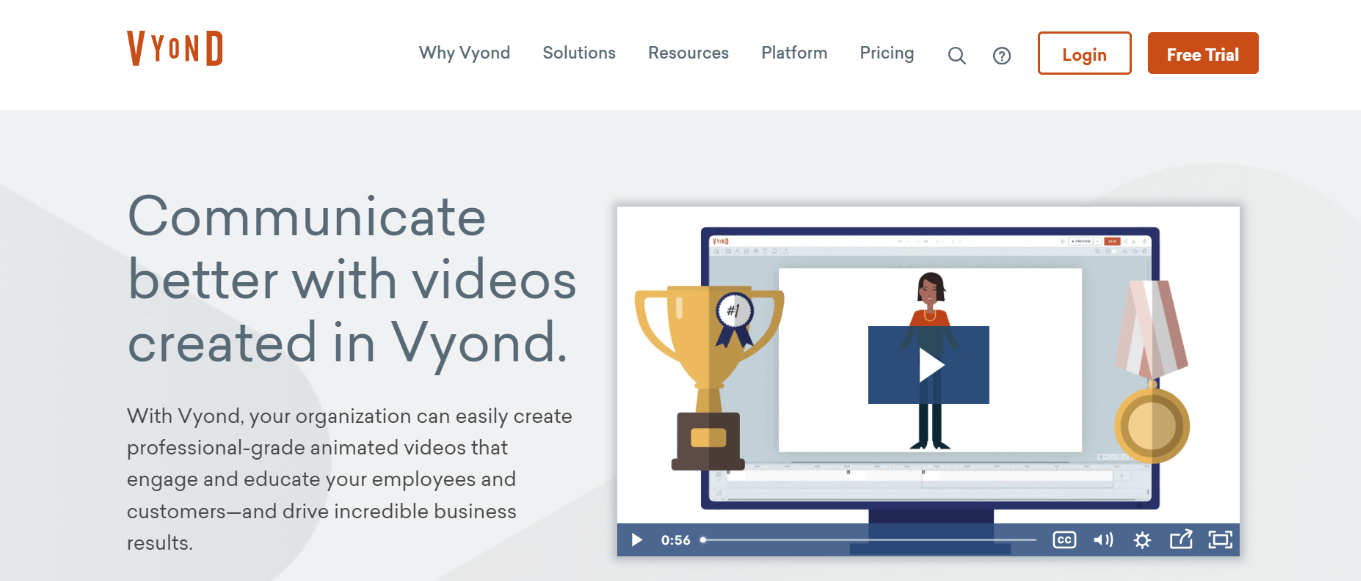Open the Platform menu

pos(794,53)
